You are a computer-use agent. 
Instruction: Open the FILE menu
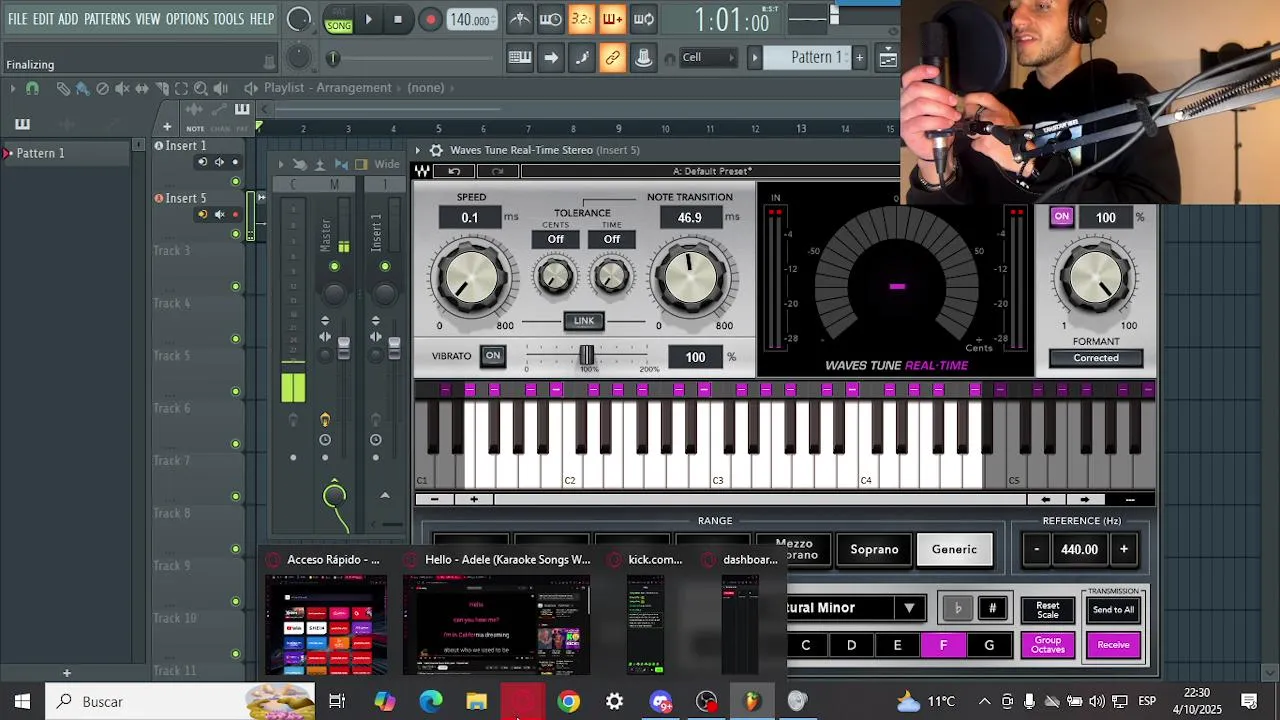tap(17, 19)
